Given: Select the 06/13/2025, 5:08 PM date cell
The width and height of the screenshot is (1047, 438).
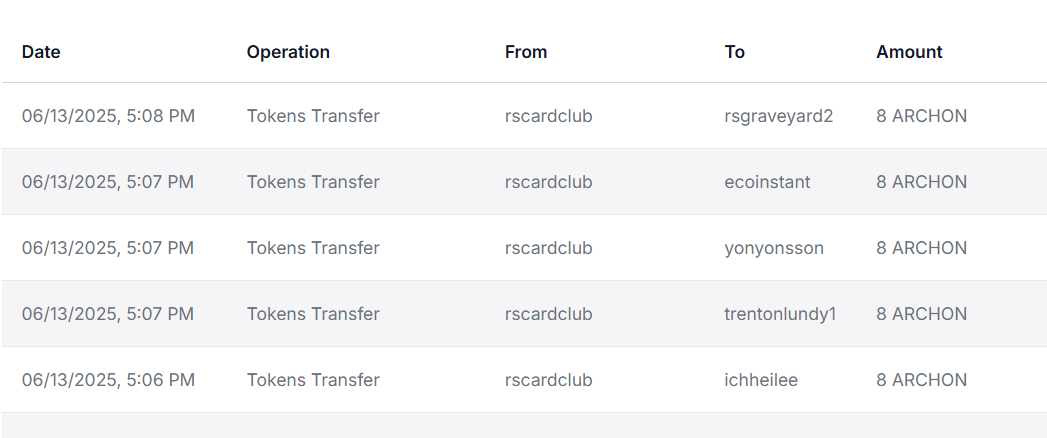Looking at the screenshot, I should click(x=108, y=116).
